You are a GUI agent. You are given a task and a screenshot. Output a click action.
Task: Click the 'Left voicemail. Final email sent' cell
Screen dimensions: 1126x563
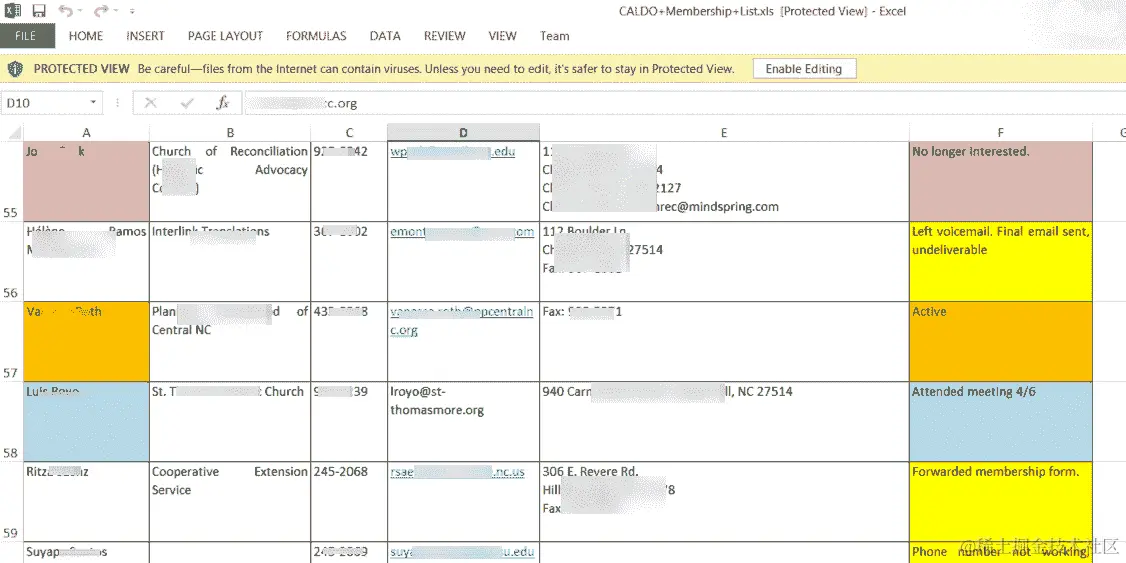point(1000,261)
